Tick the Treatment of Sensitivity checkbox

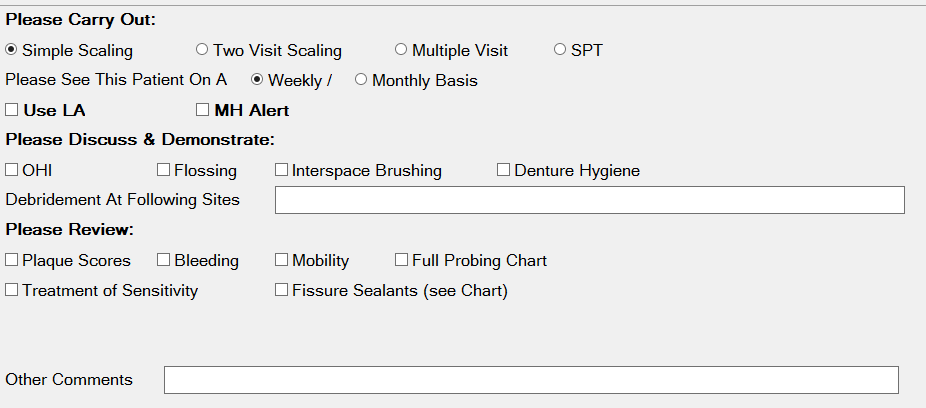point(12,291)
